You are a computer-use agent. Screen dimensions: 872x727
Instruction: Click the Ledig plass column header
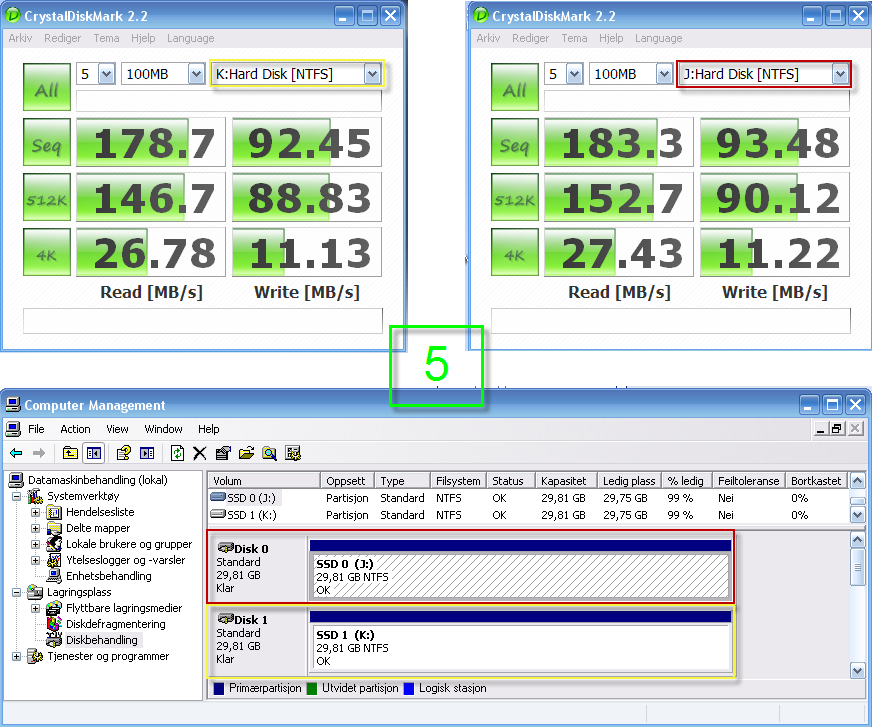tap(629, 481)
